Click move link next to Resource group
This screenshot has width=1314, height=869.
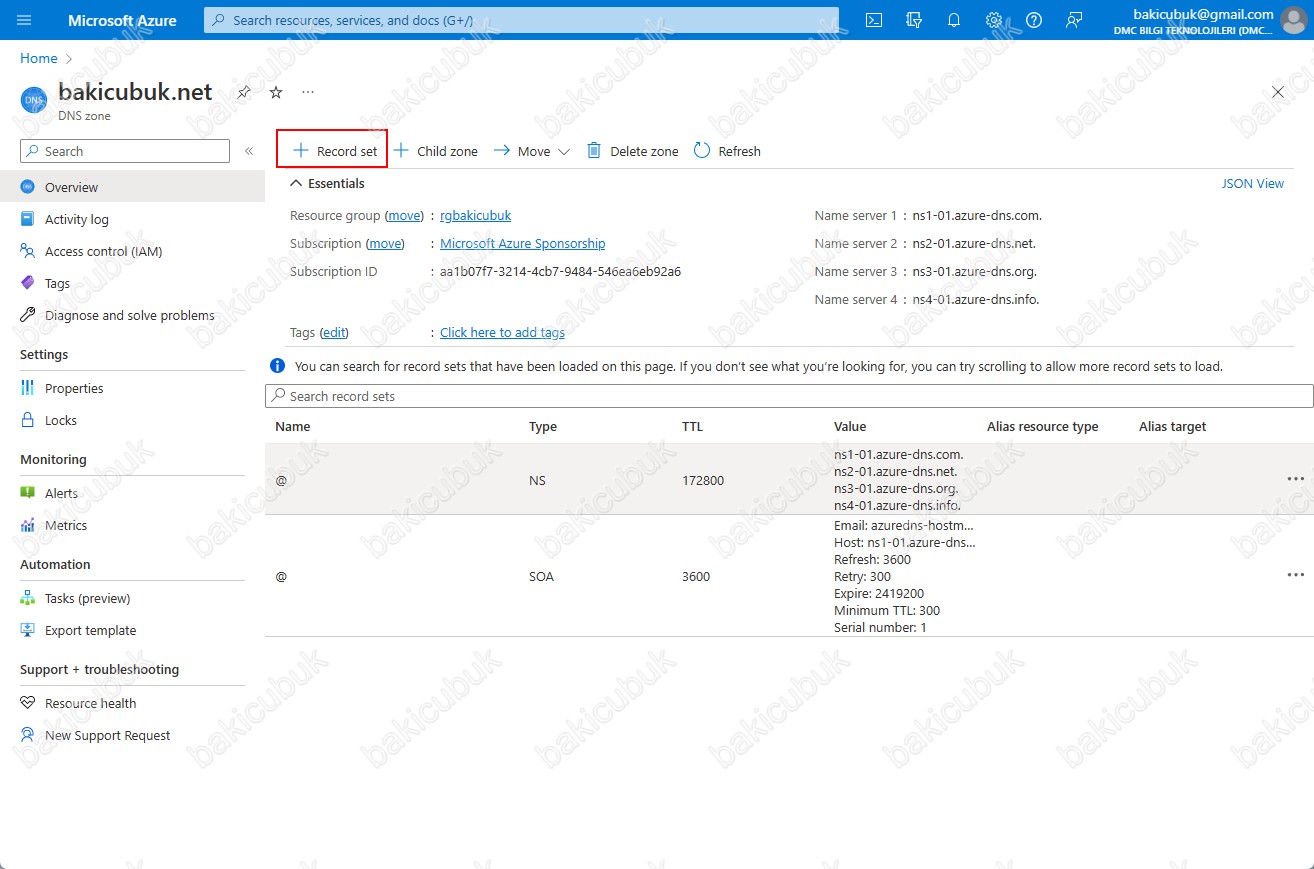[x=405, y=215]
